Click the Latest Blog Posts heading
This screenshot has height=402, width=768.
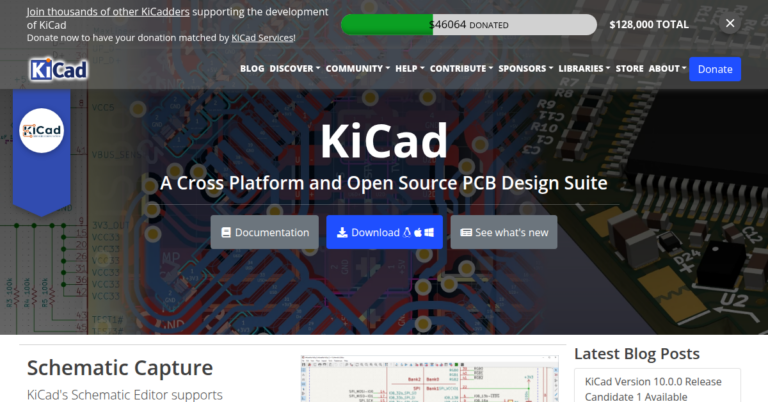(637, 354)
